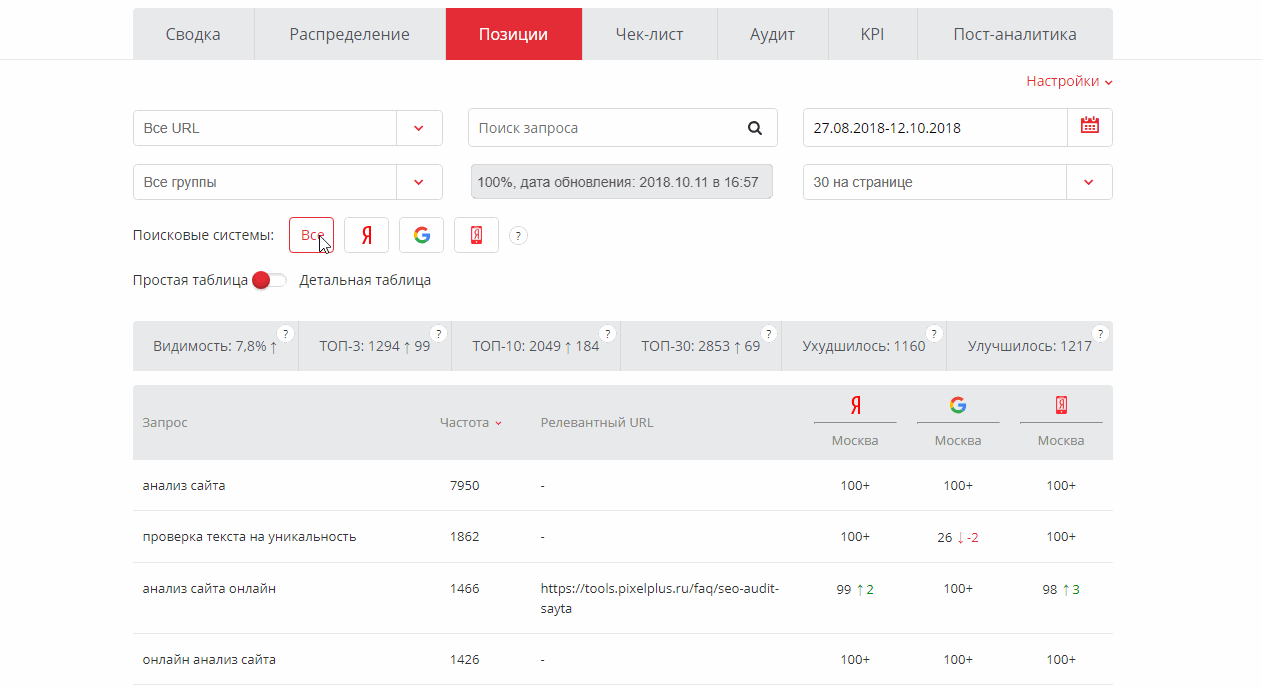Show help tooltip for ТОП-3
This screenshot has height=689, width=1262.
point(438,333)
